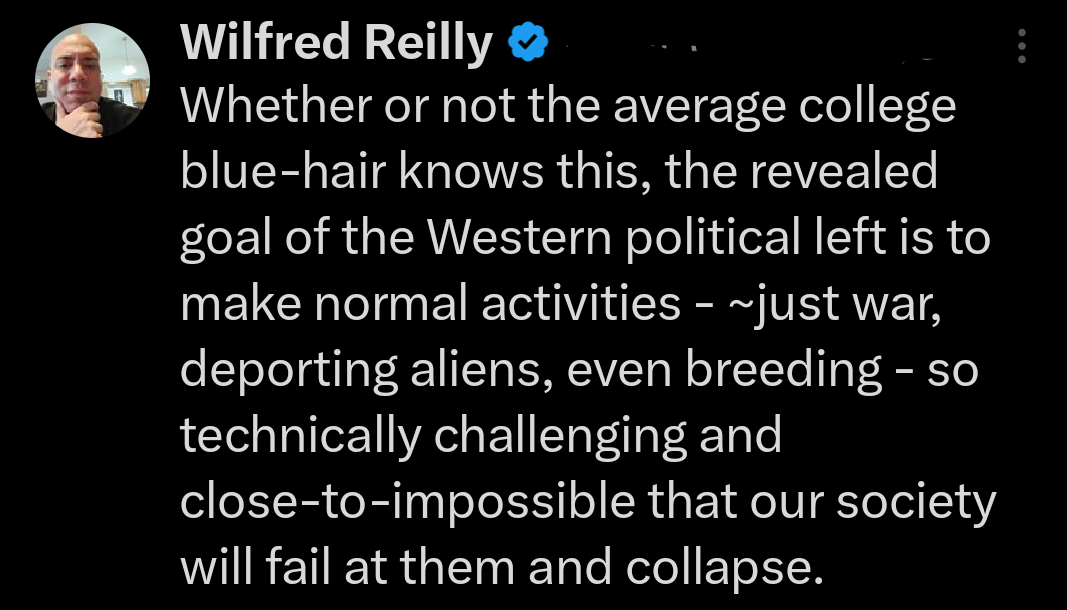Click the blue verified checkmark badge
Image resolution: width=1067 pixels, height=610 pixels.
point(528,45)
